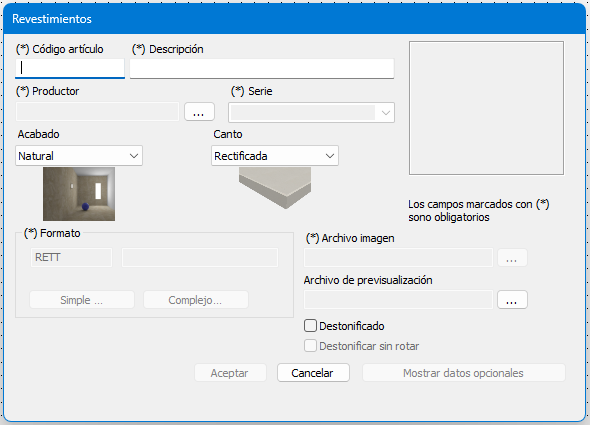
Task: Click the Cancelar button
Action: click(x=313, y=373)
